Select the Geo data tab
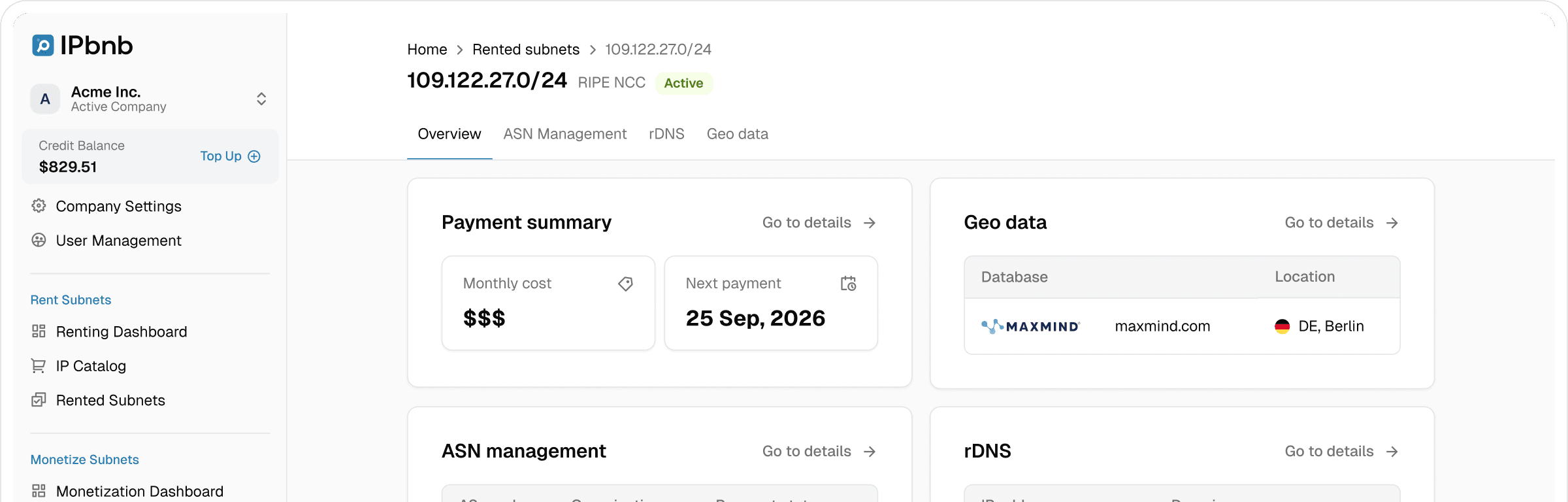The height and width of the screenshot is (502, 1568). (737, 134)
